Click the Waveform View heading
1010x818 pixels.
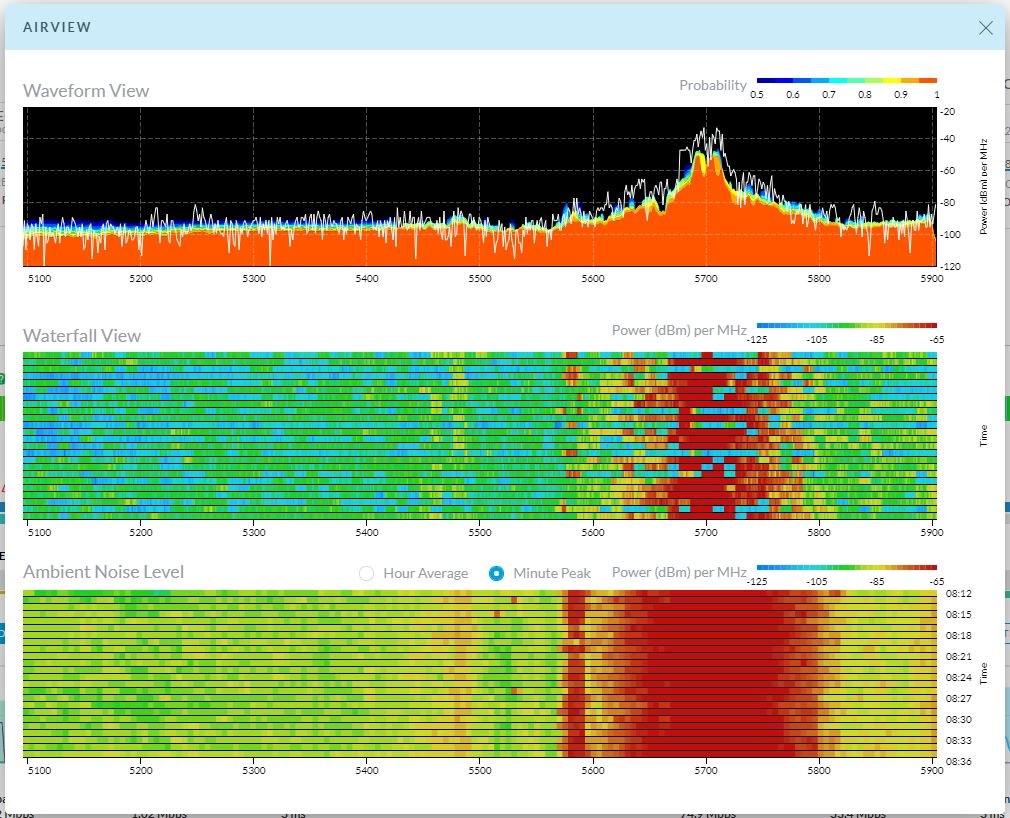86,91
